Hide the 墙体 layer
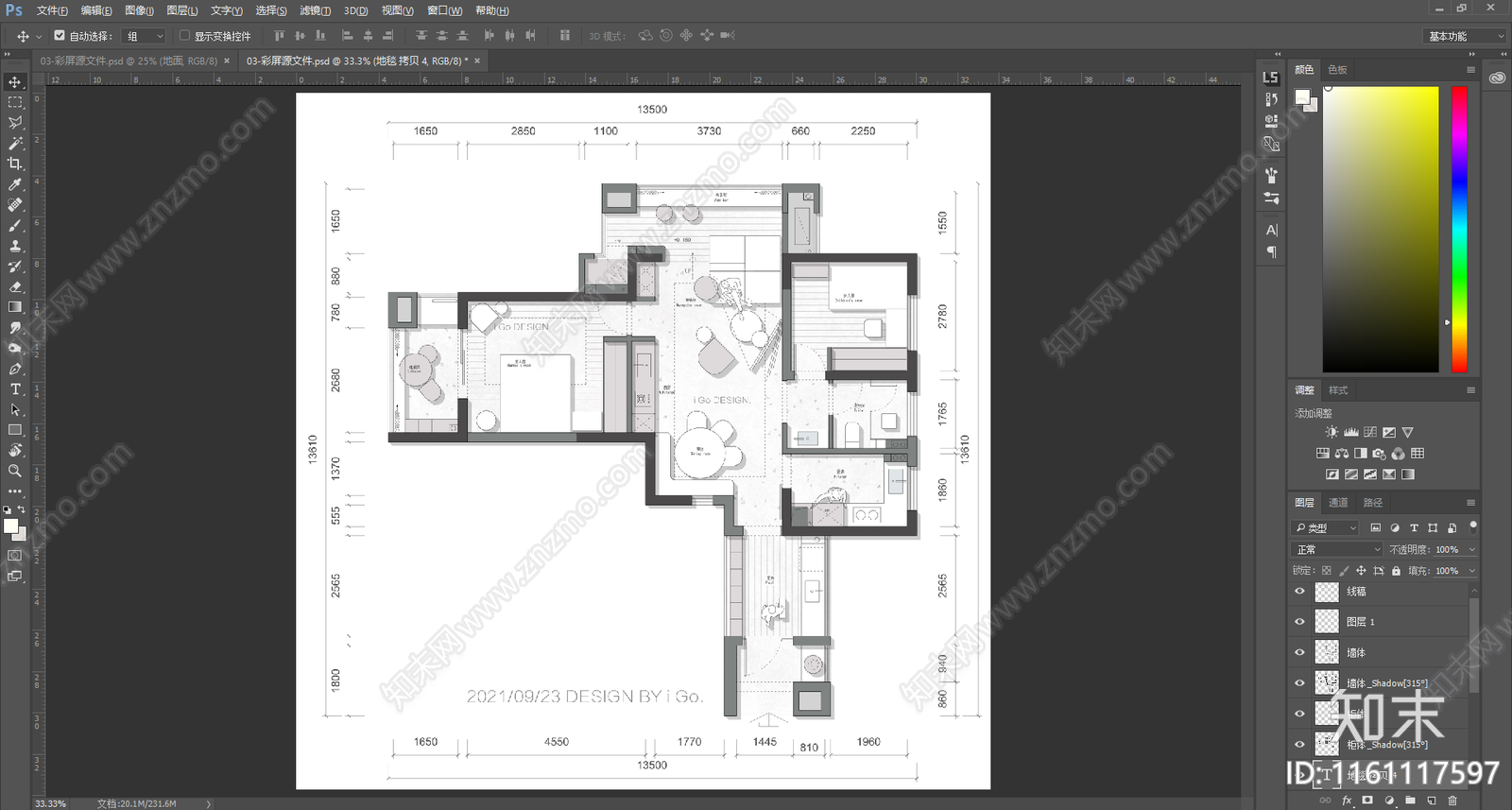This screenshot has width=1512, height=810. click(x=1300, y=652)
